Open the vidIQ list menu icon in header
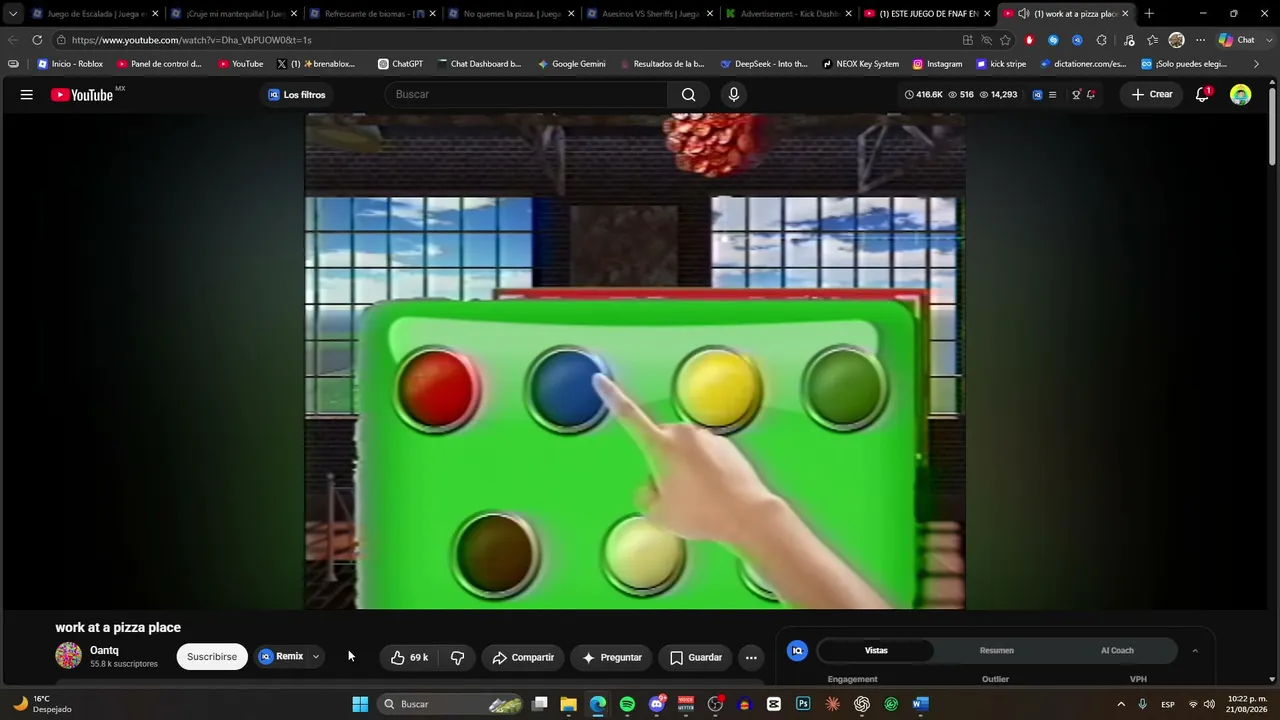Screen dimensions: 1280x720 click(1052, 94)
